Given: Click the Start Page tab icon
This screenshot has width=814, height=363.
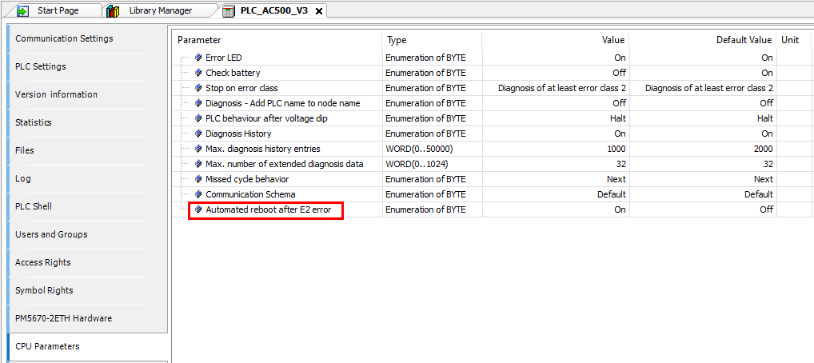Looking at the screenshot, I should [x=23, y=10].
